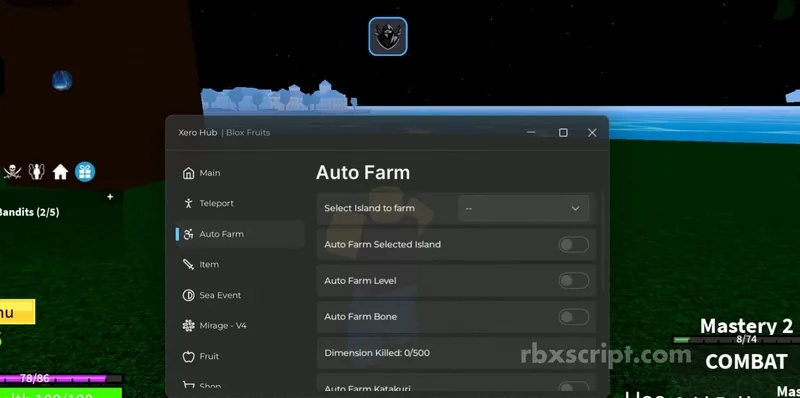Click the Mastery 2 label
This screenshot has height=398, width=800.
(746, 326)
